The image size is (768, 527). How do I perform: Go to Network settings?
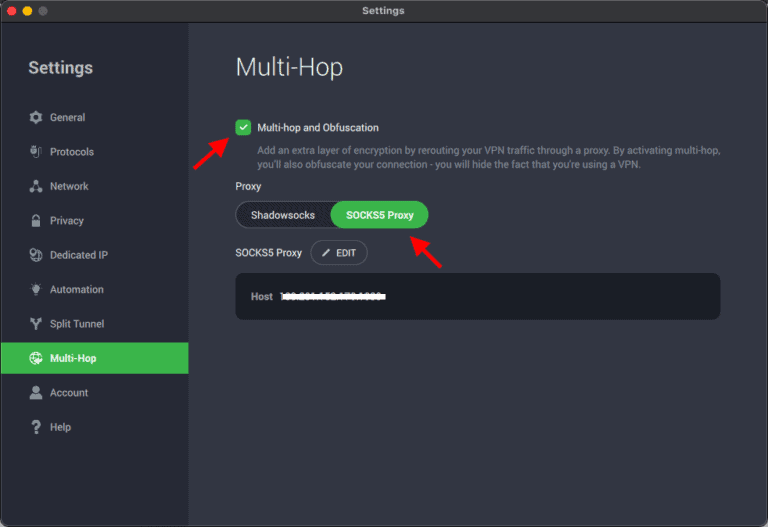69,187
